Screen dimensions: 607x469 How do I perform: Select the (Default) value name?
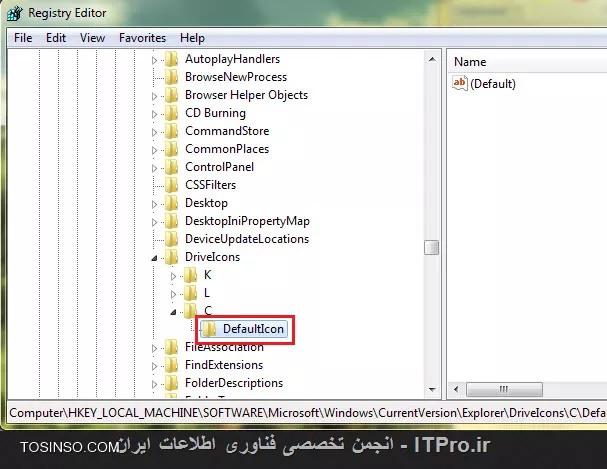click(x=493, y=84)
